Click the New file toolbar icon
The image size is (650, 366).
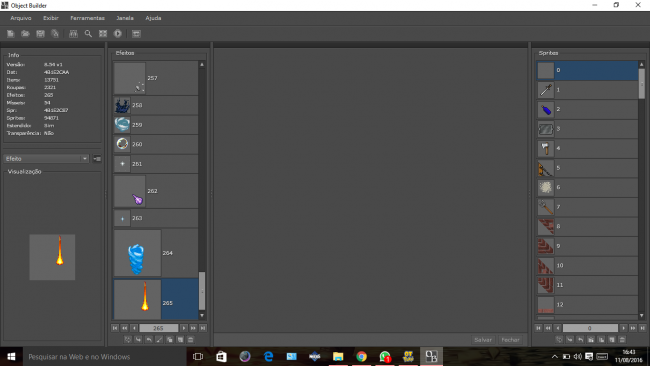click(x=10, y=34)
